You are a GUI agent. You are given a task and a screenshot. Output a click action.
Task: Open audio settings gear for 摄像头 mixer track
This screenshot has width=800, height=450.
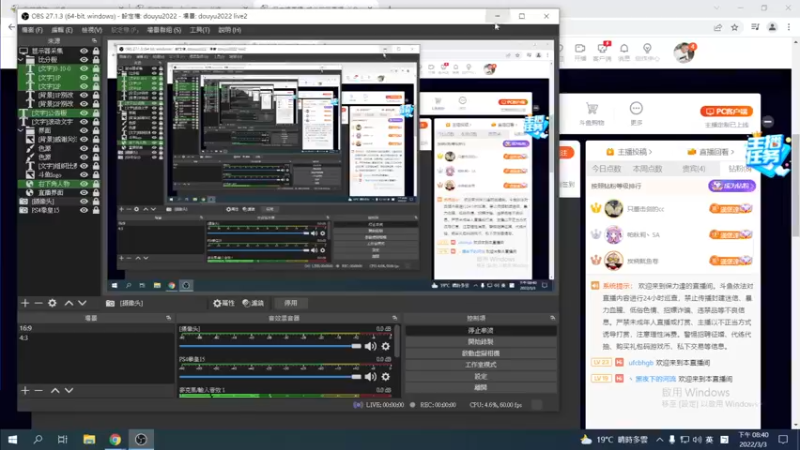pyautogui.click(x=386, y=346)
